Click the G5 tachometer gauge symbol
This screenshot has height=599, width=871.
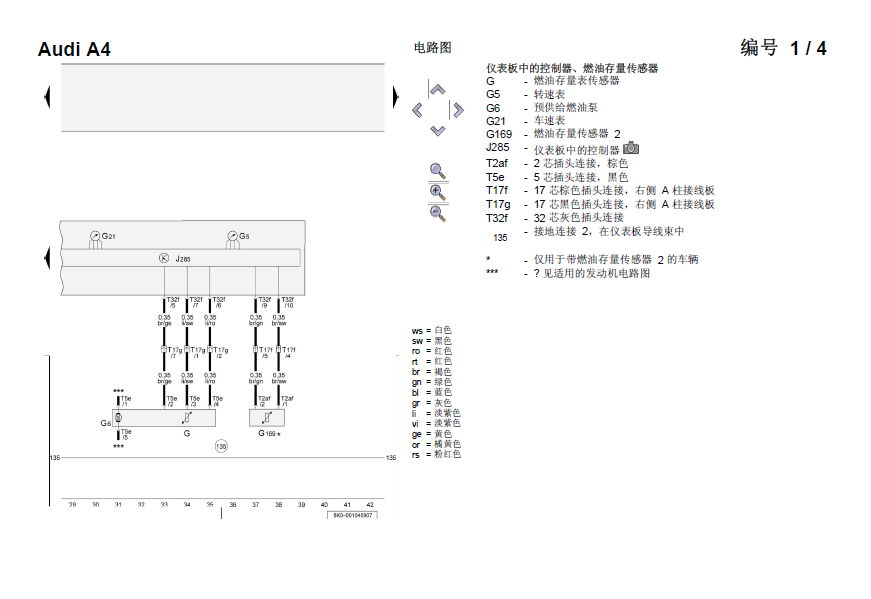(233, 236)
